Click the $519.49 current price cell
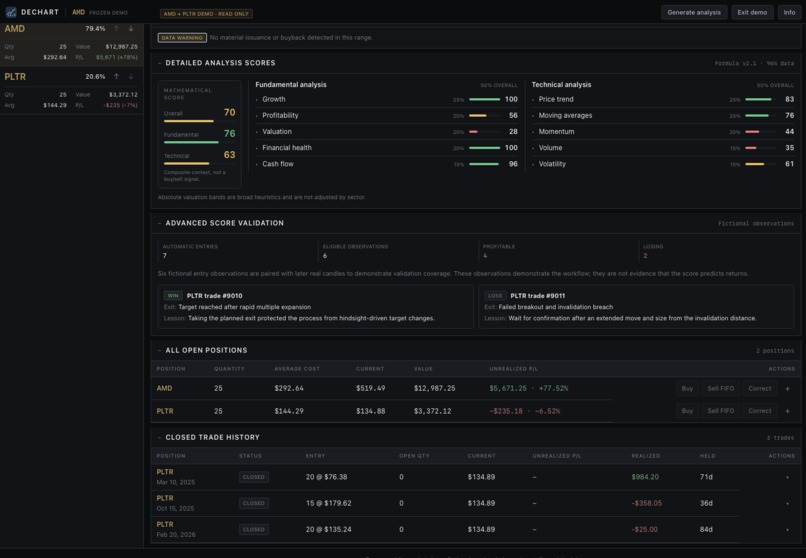 [x=371, y=388]
